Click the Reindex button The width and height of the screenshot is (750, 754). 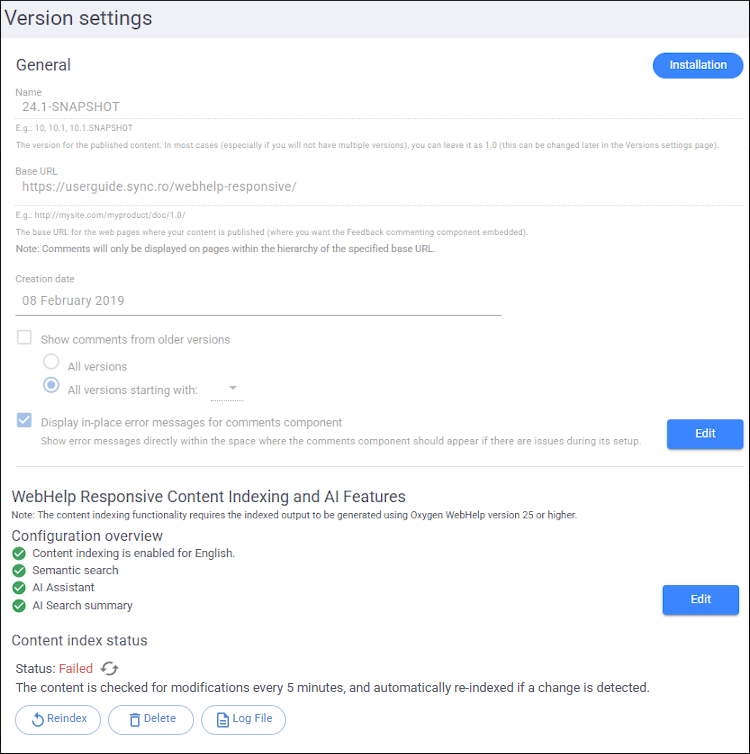coord(58,719)
